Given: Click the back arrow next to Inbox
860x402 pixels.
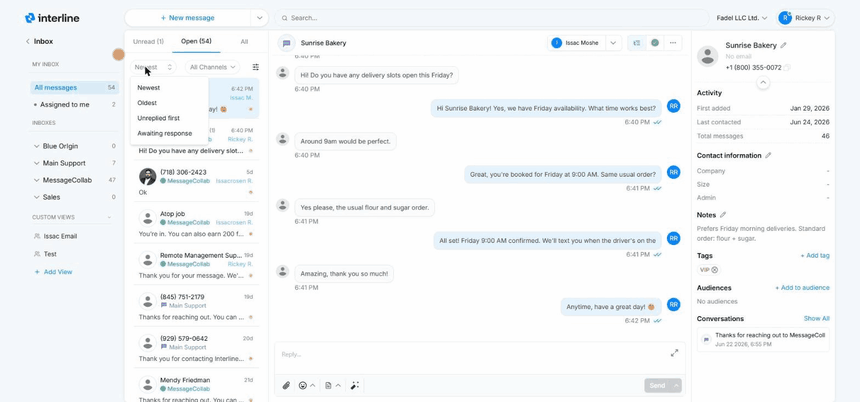Looking at the screenshot, I should 27,42.
